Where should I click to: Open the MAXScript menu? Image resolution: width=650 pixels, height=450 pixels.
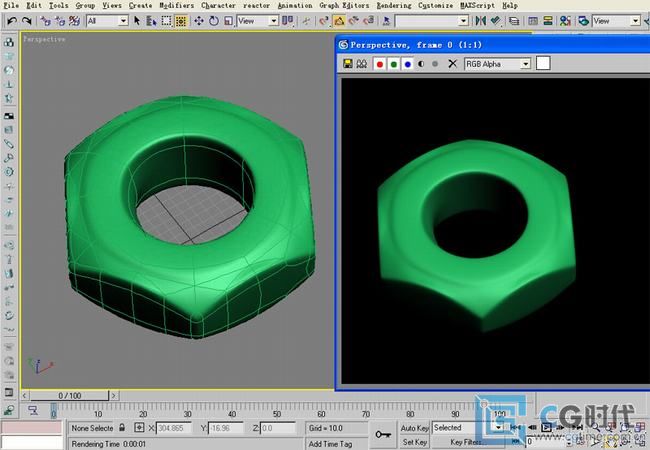477,5
